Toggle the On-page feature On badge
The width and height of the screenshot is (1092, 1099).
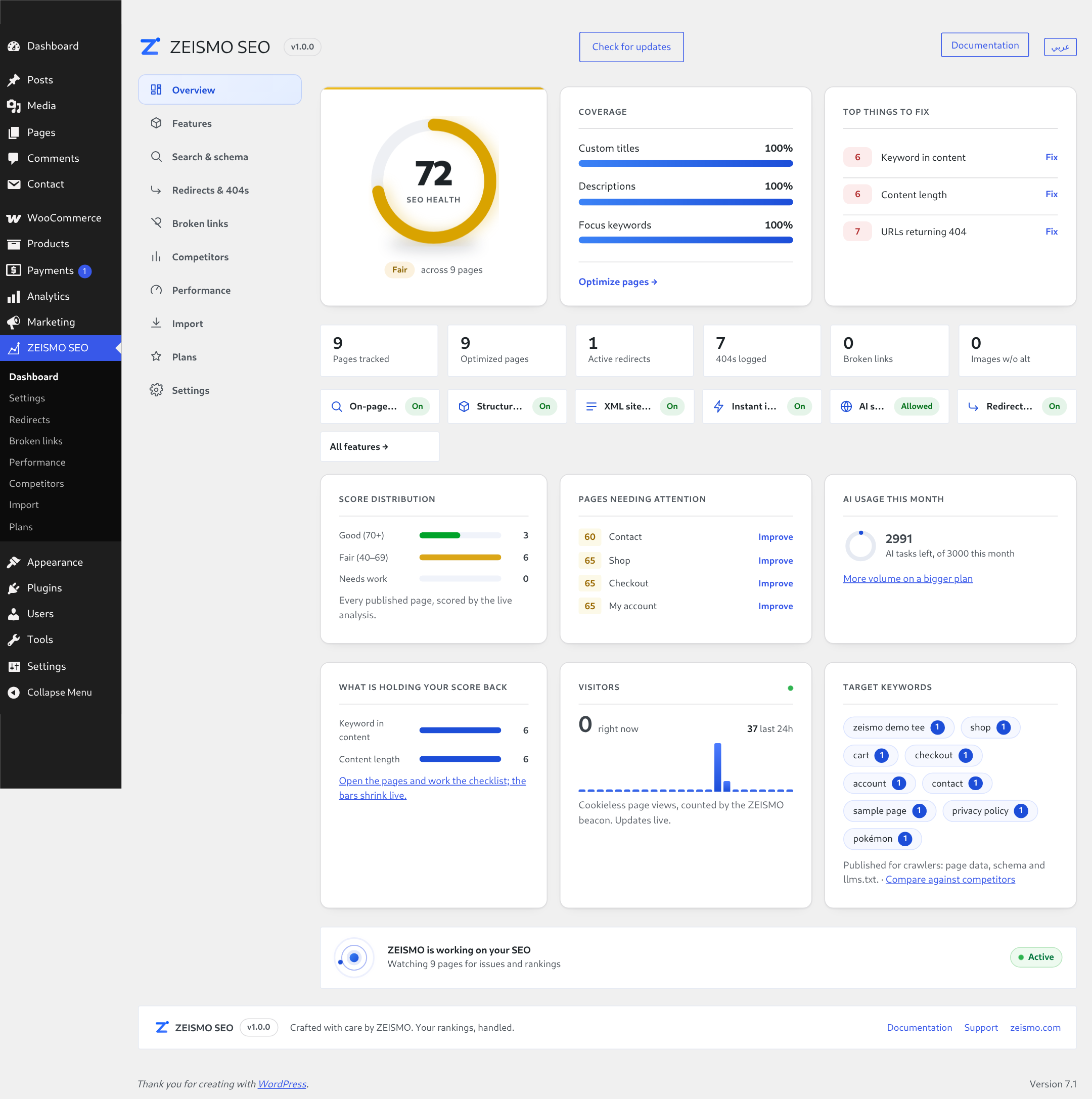tap(418, 406)
